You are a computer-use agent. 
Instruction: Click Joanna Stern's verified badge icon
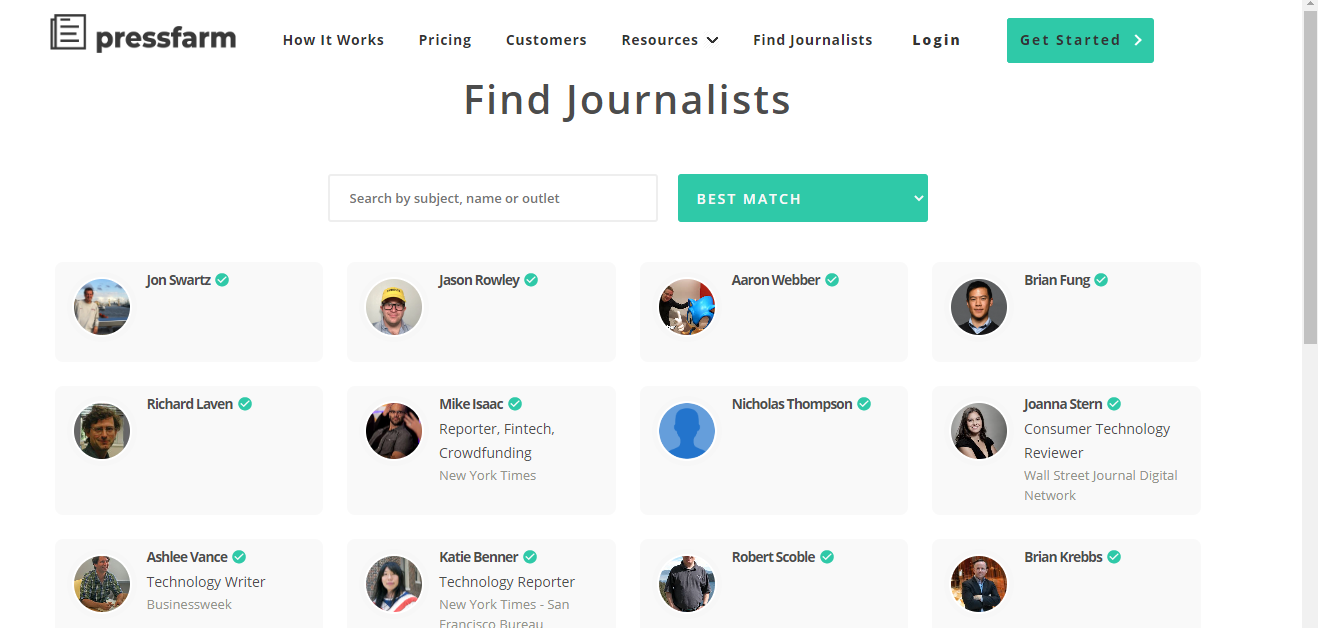(x=1114, y=404)
